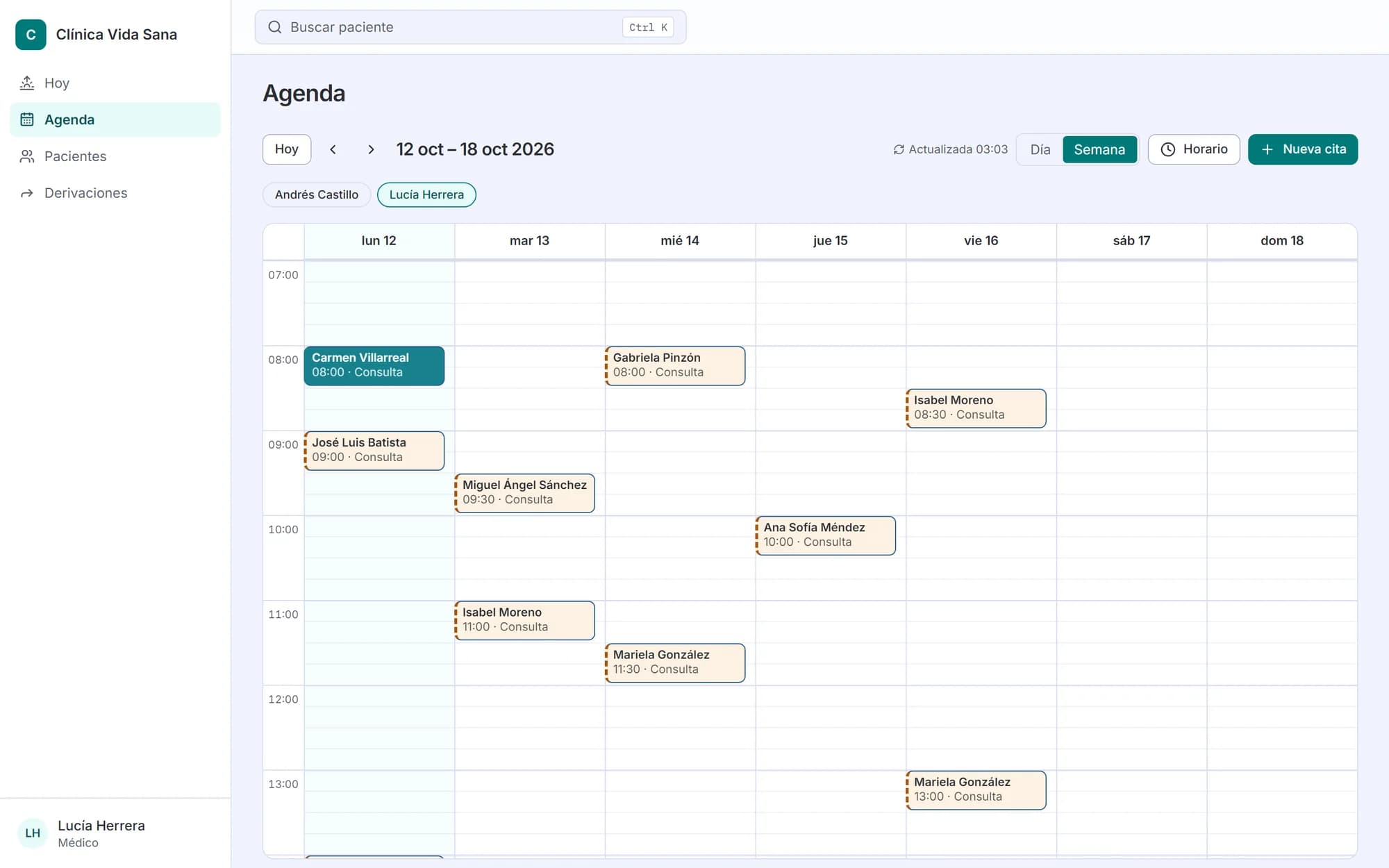This screenshot has height=868, width=1389.
Task: Open the Horario button
Action: [1194, 149]
